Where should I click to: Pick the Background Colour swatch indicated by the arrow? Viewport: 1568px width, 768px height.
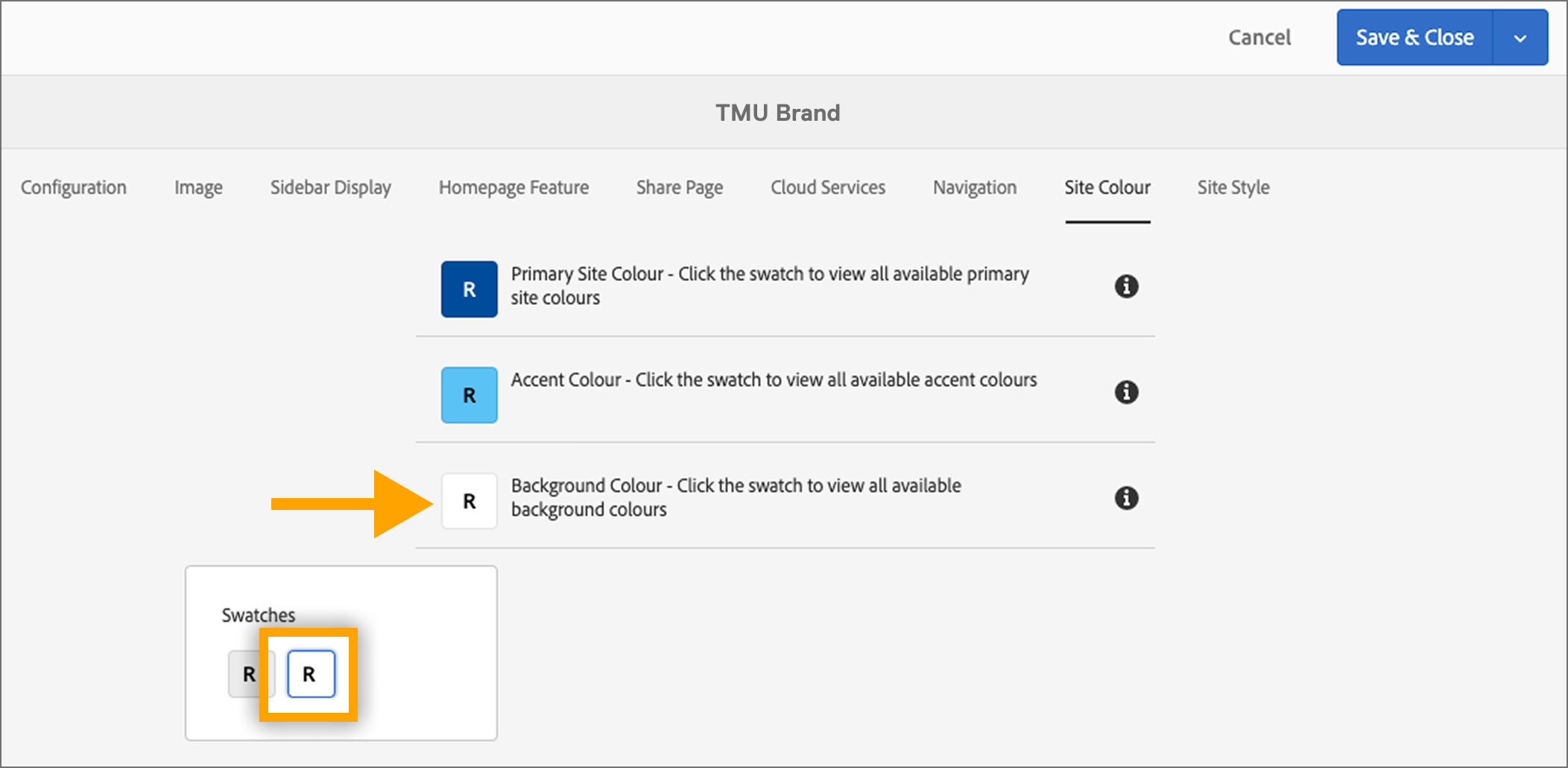(469, 501)
